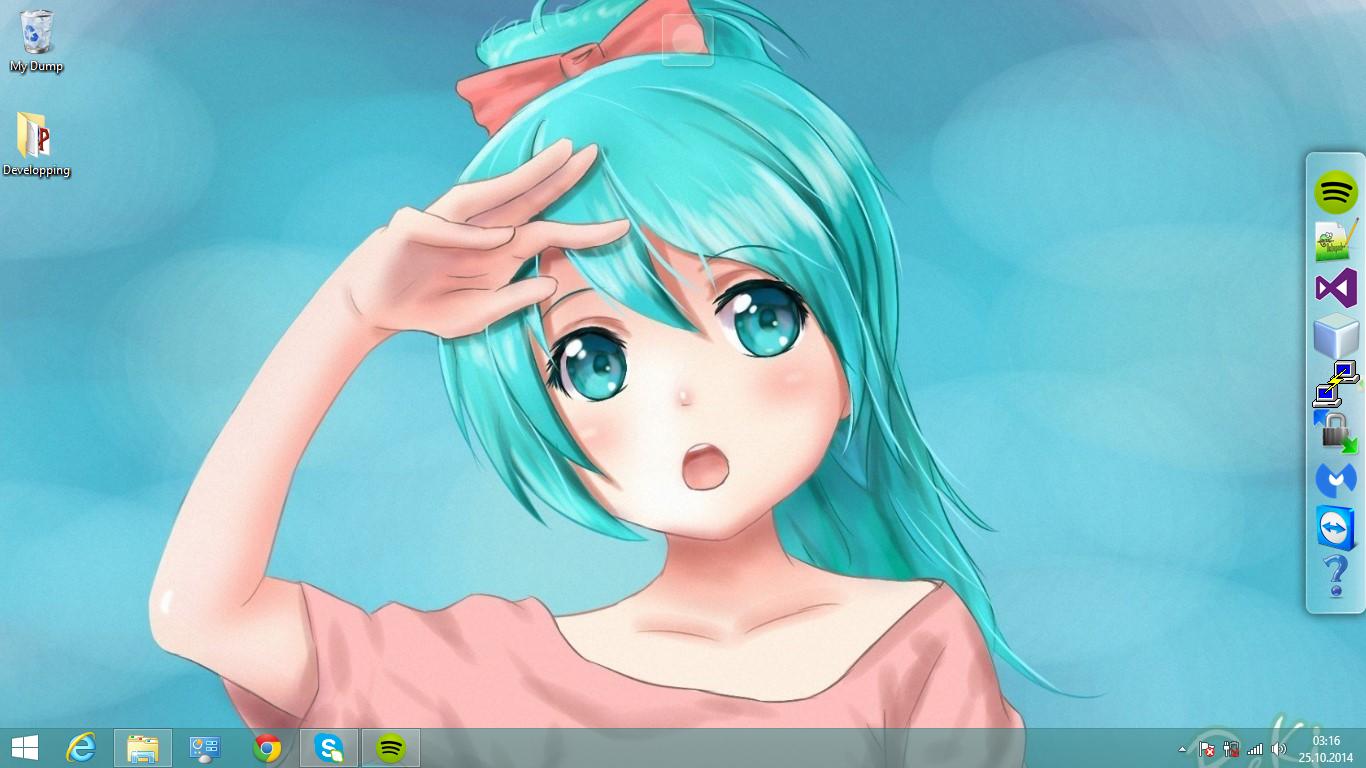Open Google Chrome from the taskbar
The image size is (1366, 768).
click(267, 748)
